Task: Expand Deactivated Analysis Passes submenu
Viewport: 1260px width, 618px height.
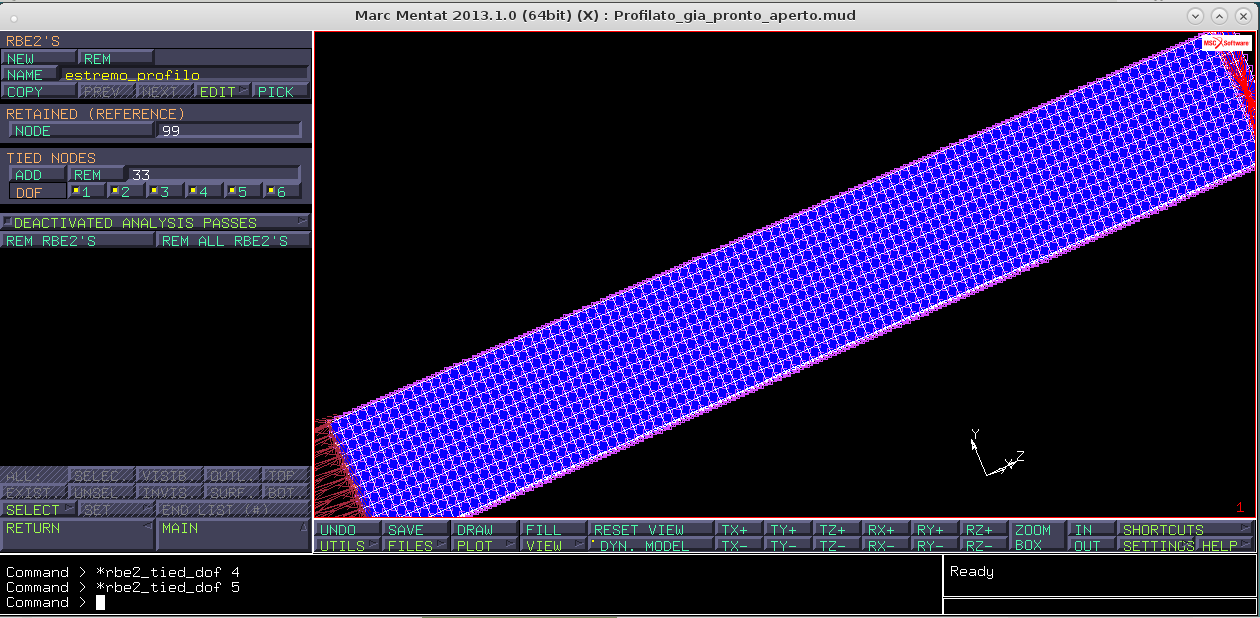Action: coord(155,223)
